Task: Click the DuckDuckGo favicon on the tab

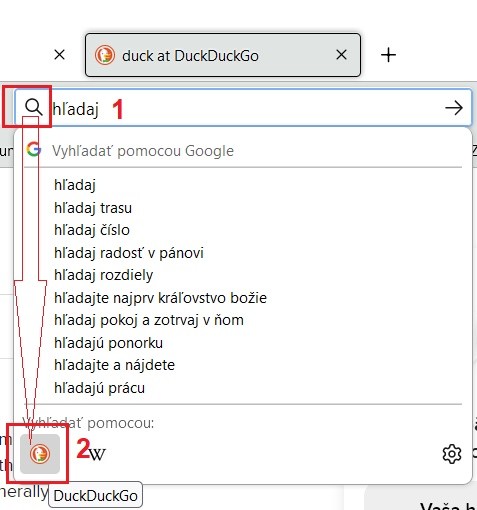Action: coord(105,55)
